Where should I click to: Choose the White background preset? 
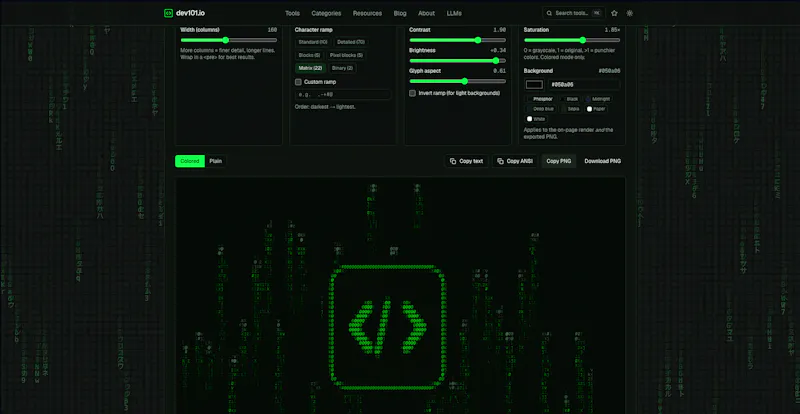click(536, 119)
